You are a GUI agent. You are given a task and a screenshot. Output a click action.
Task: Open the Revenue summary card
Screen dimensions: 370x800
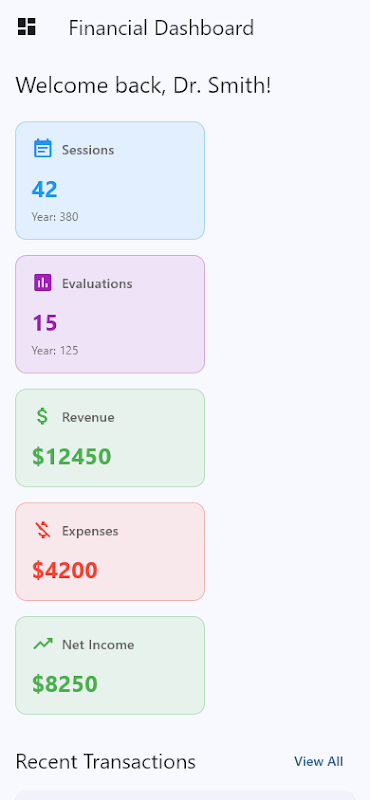pos(110,438)
